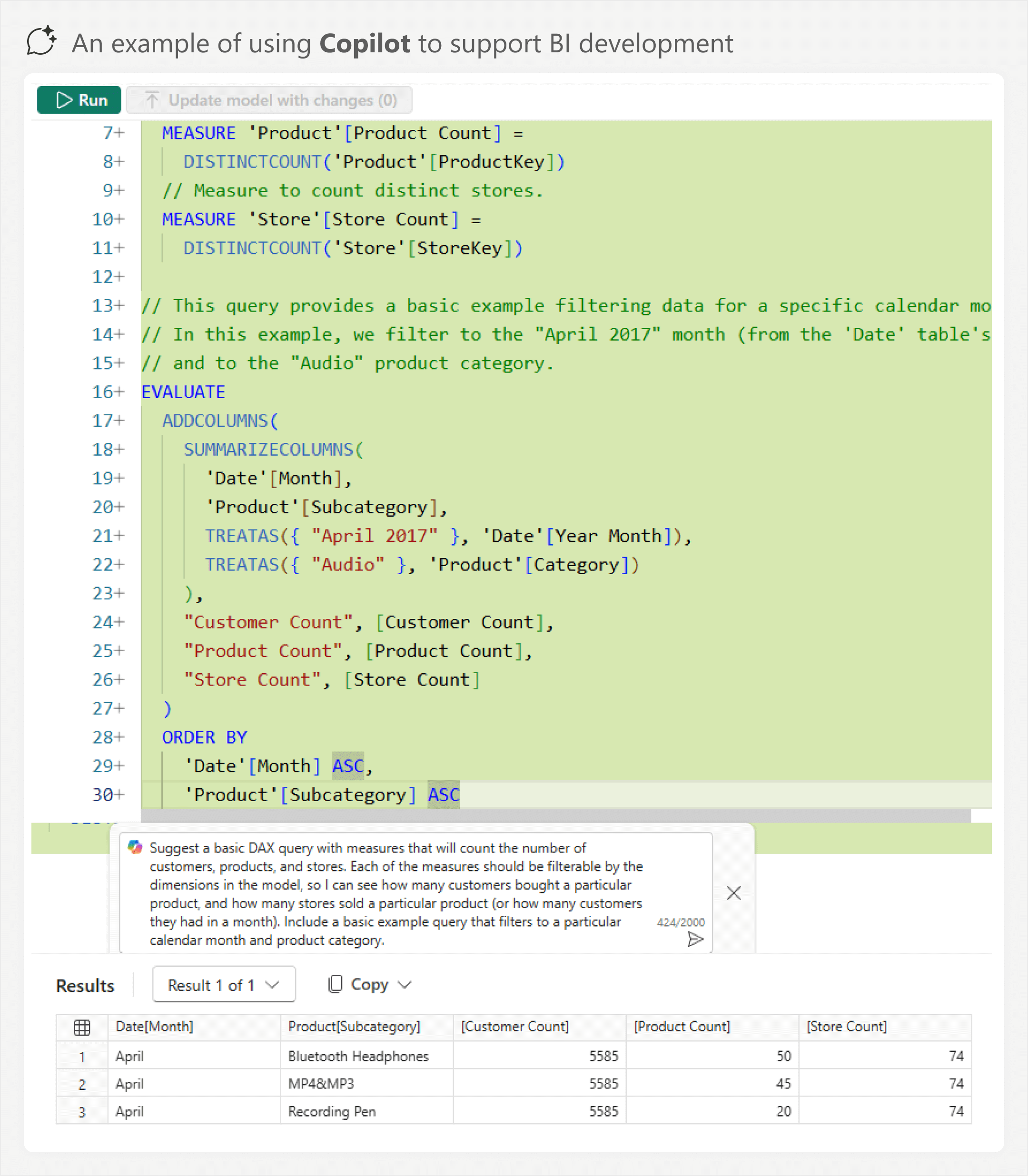Click the [Product Count] column header
Screen dimensions: 1028x1176
tap(712, 1027)
